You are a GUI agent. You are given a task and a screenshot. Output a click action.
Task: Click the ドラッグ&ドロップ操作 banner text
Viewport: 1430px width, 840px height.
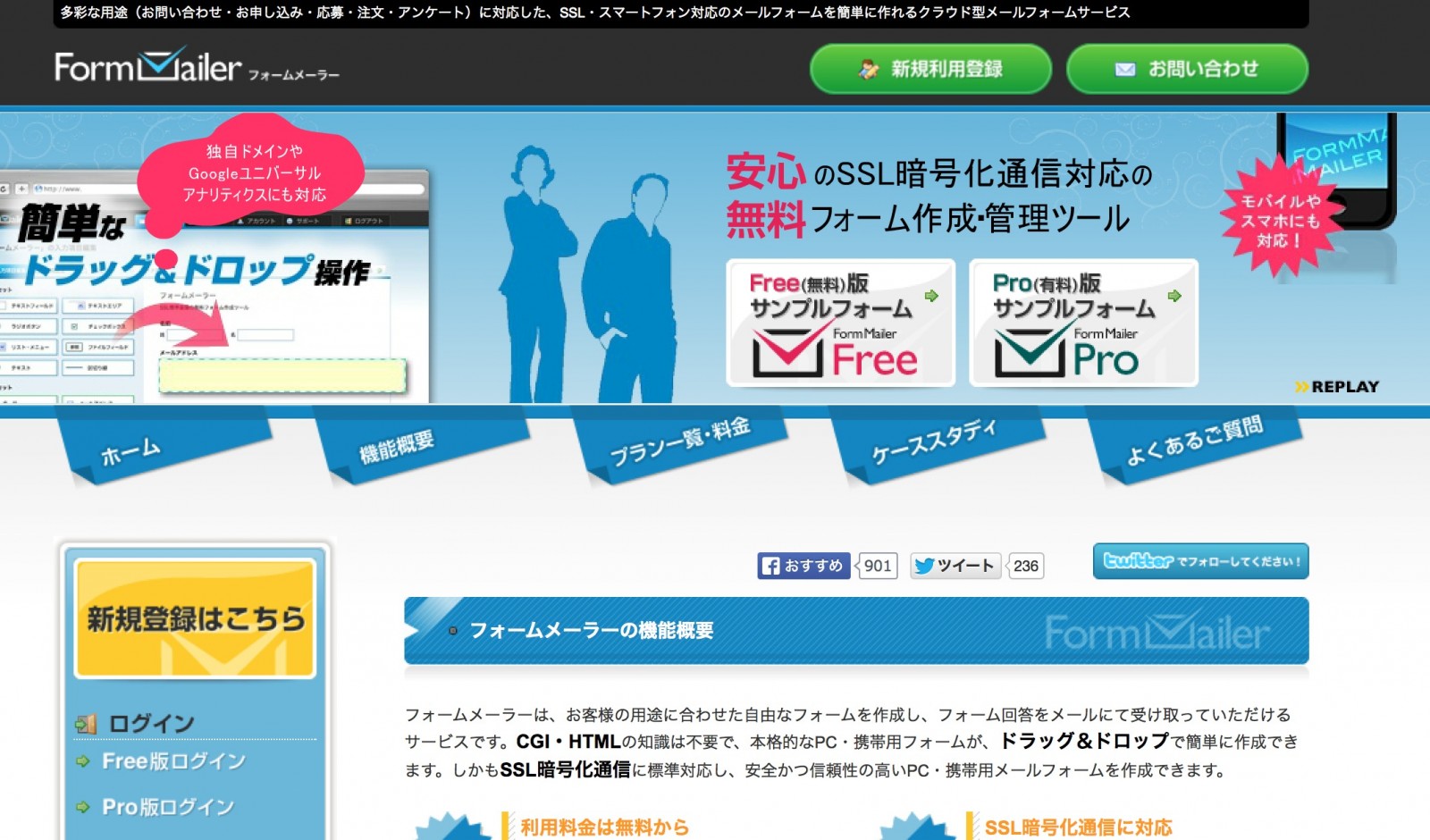(197, 269)
